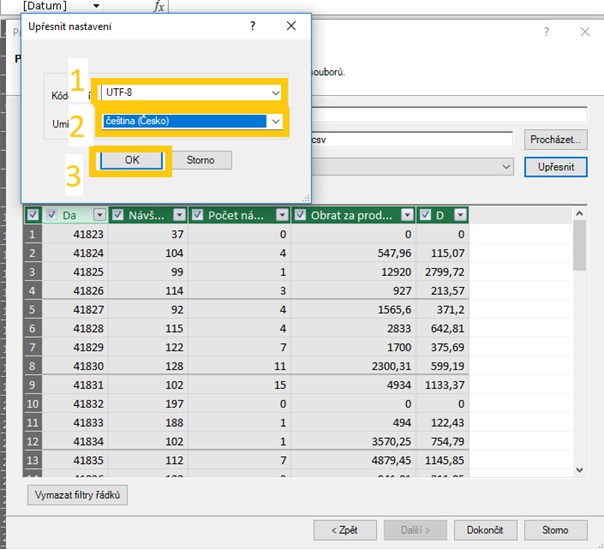Select row header 13 in preview table
The width and height of the screenshot is (604, 550).
(32, 460)
